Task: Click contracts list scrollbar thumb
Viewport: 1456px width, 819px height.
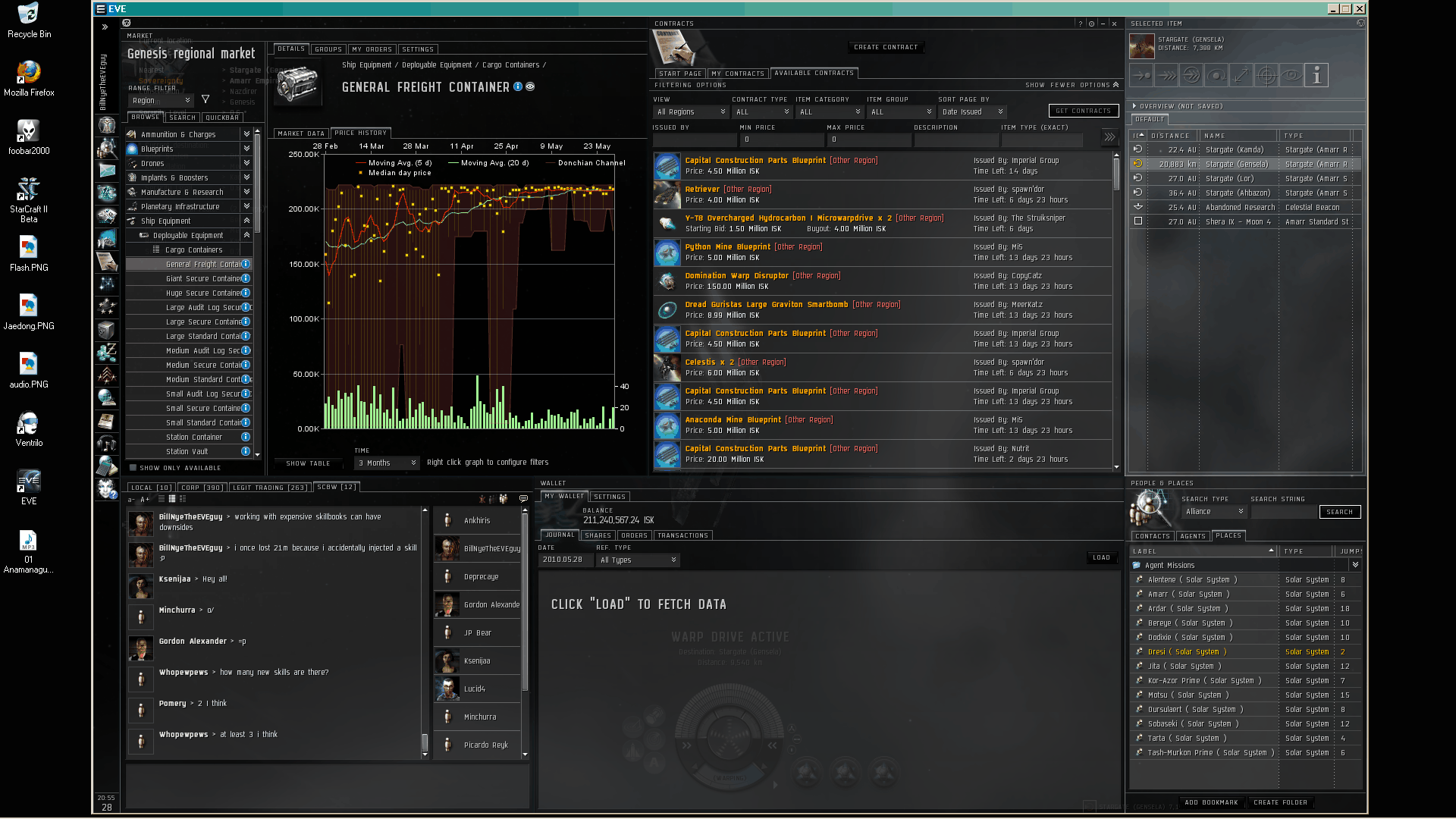Action: 1116,174
